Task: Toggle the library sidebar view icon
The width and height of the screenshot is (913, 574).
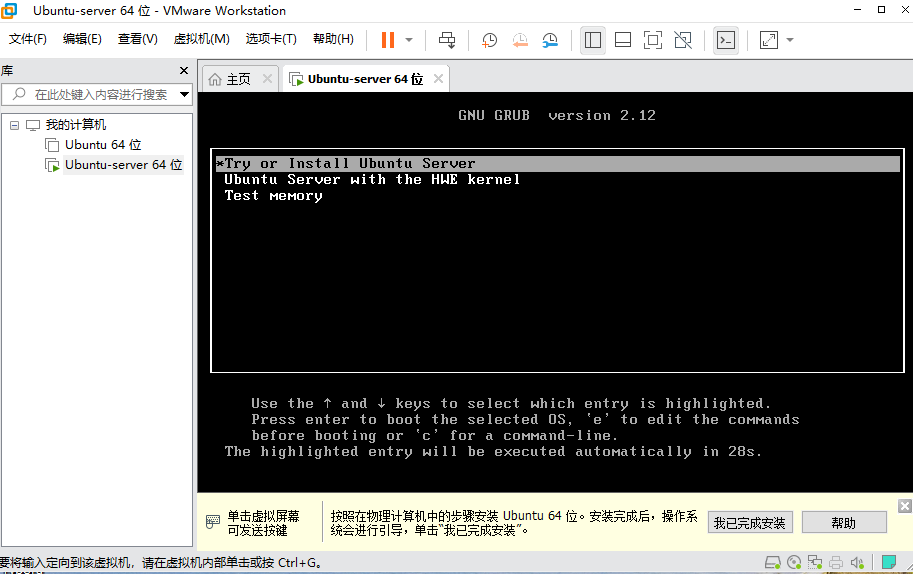Action: 593,40
